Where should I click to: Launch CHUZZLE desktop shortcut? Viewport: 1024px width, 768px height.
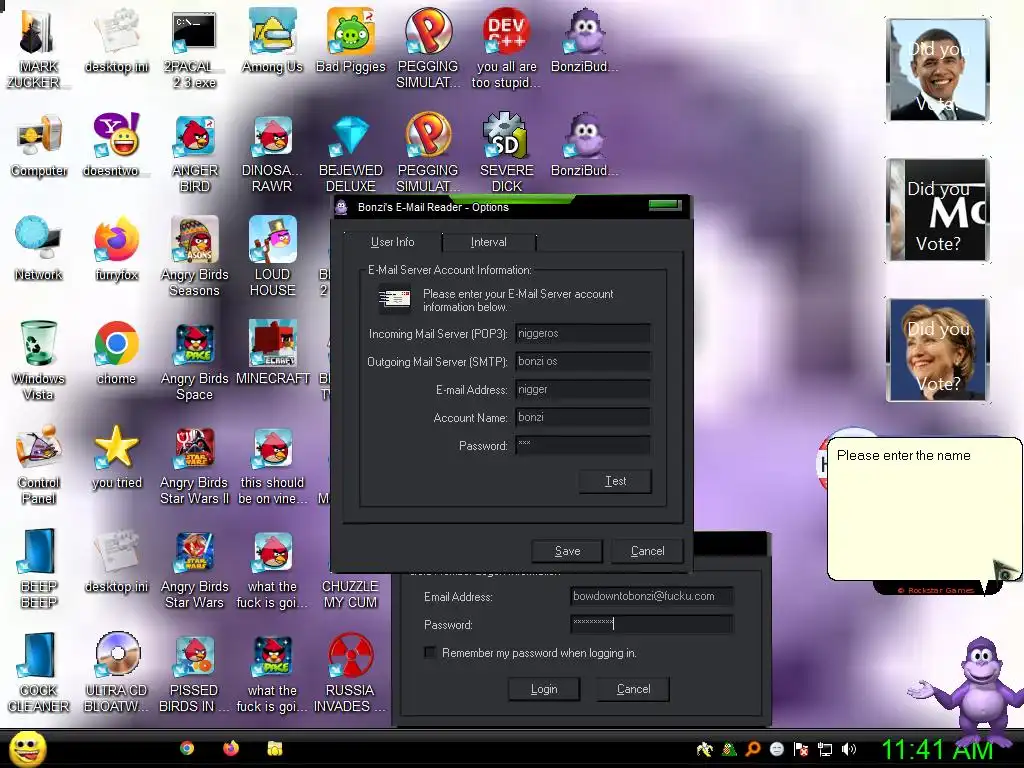(351, 594)
